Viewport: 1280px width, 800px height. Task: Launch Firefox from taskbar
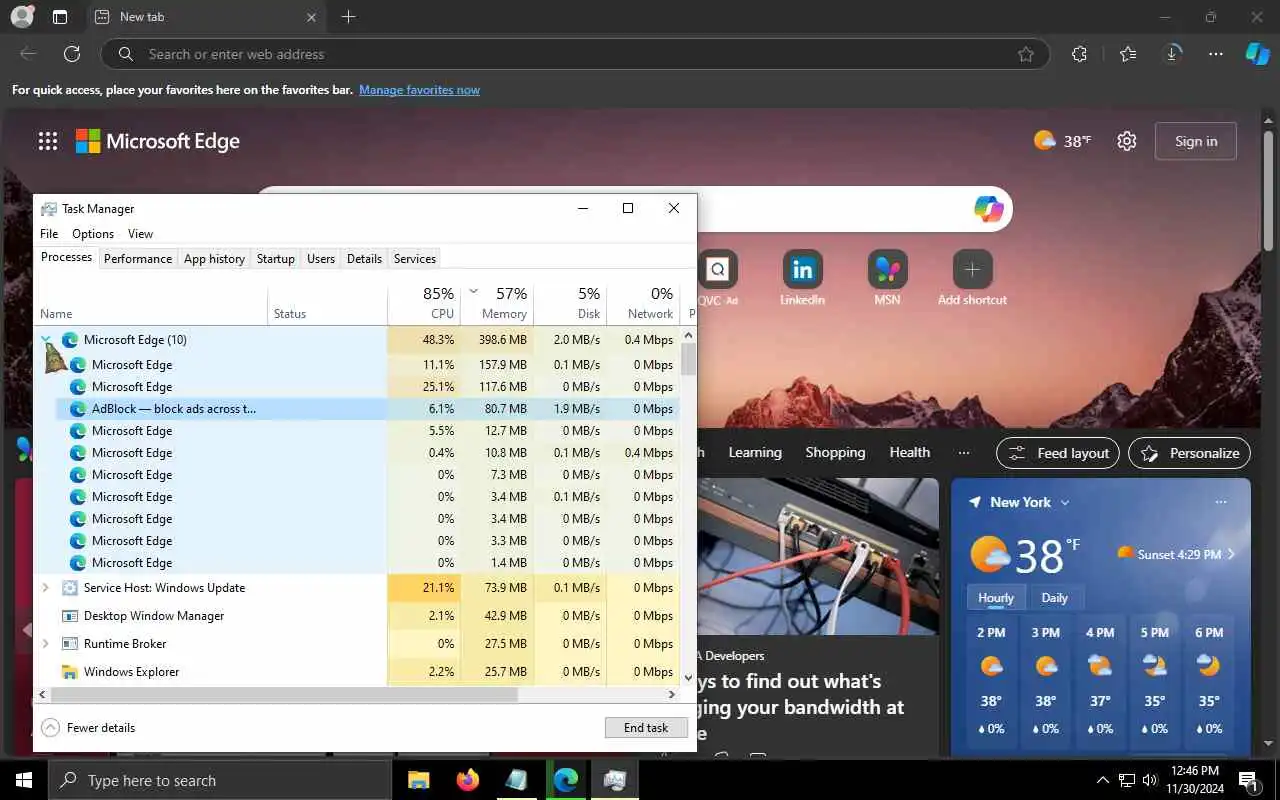coord(467,780)
